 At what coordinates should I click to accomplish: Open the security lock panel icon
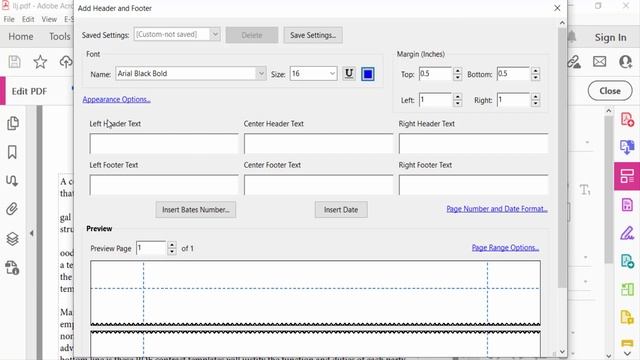[12, 268]
